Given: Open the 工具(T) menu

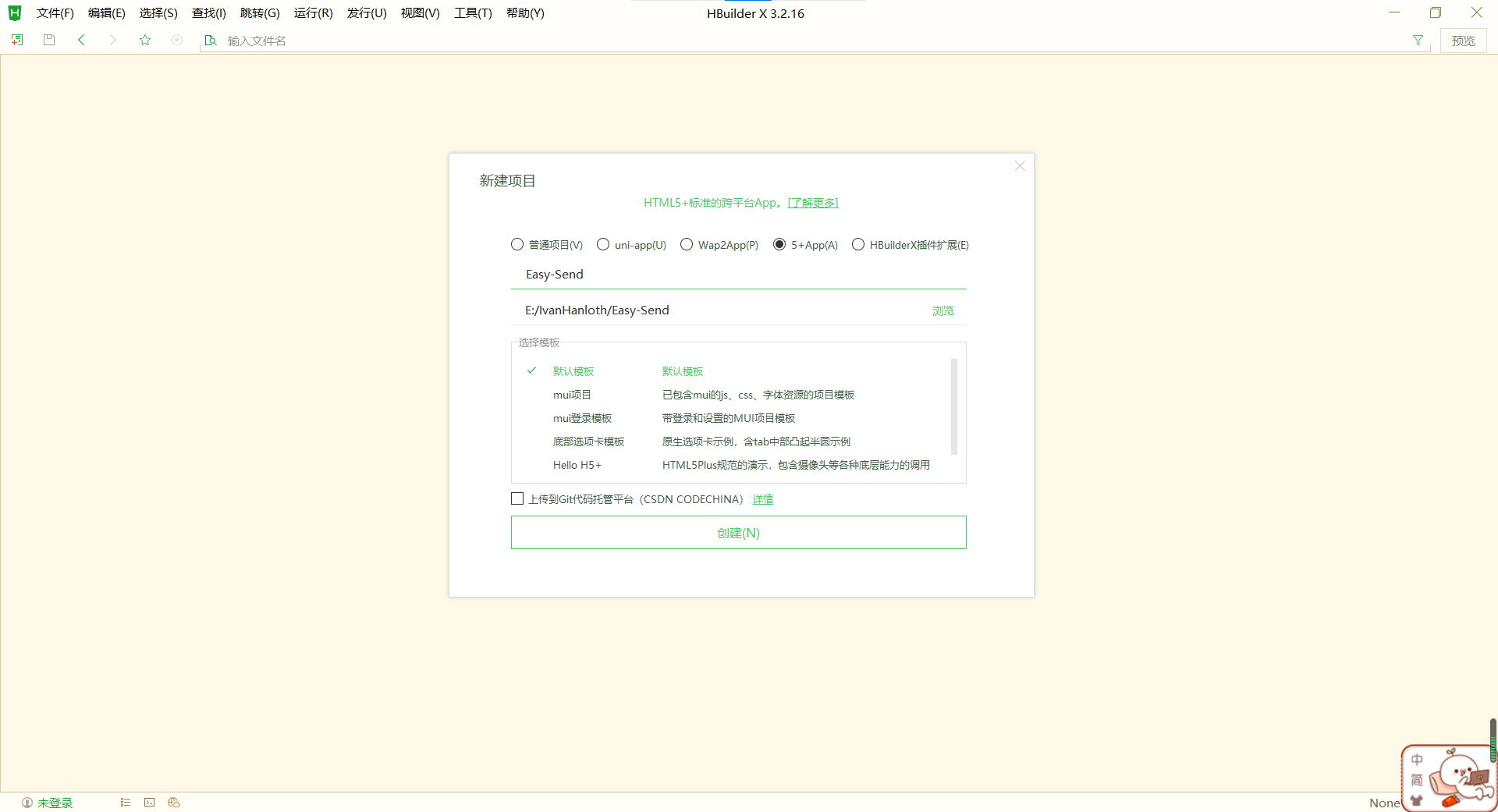Looking at the screenshot, I should [x=473, y=13].
